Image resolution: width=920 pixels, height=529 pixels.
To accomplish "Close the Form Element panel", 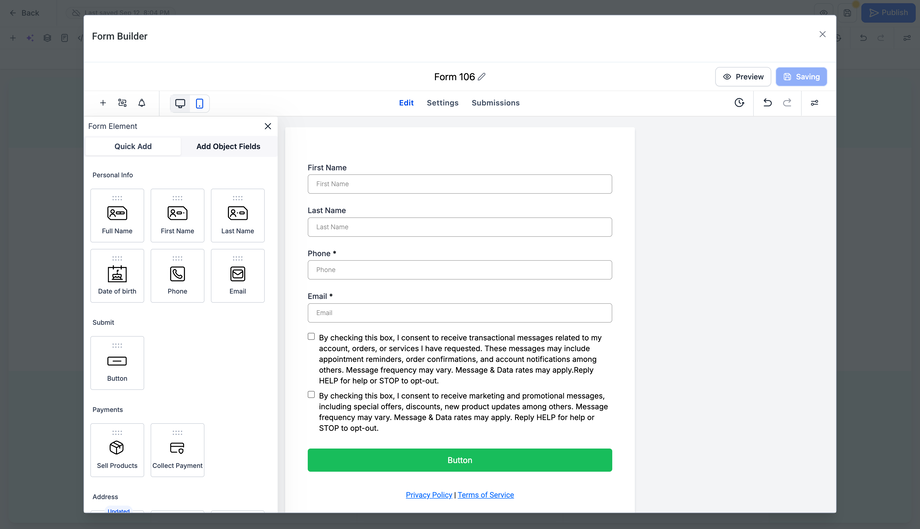I will click(x=268, y=126).
